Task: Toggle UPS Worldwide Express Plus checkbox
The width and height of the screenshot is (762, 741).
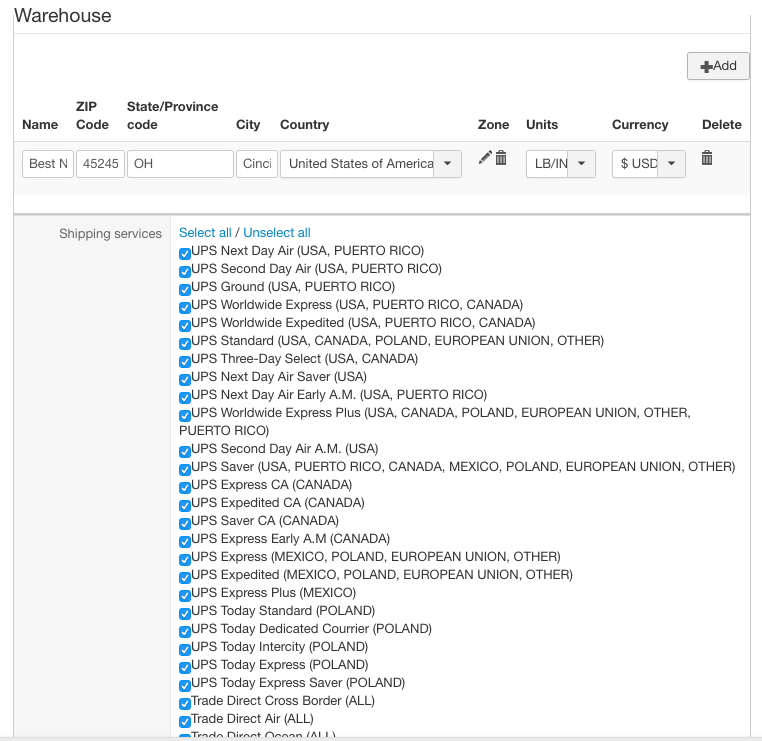Action: pyautogui.click(x=185, y=415)
